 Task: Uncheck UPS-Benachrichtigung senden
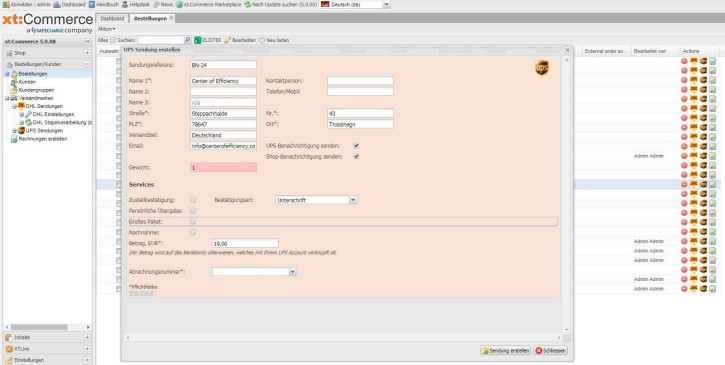coord(356,146)
